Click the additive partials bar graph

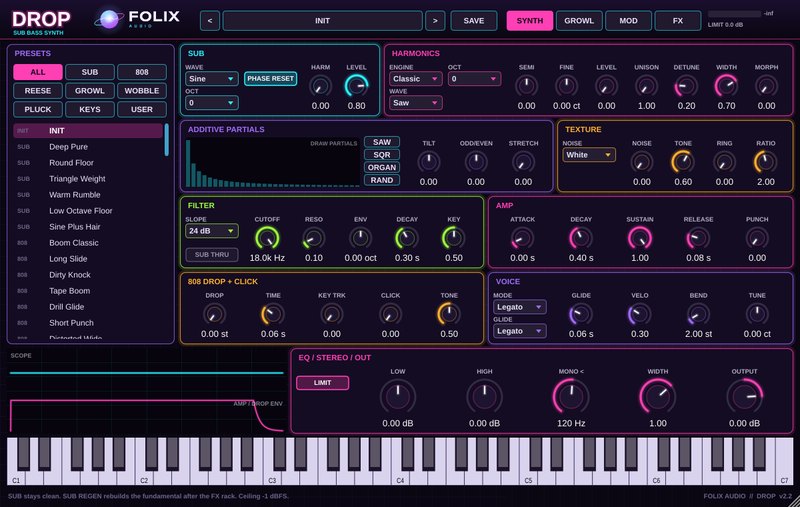pos(272,162)
